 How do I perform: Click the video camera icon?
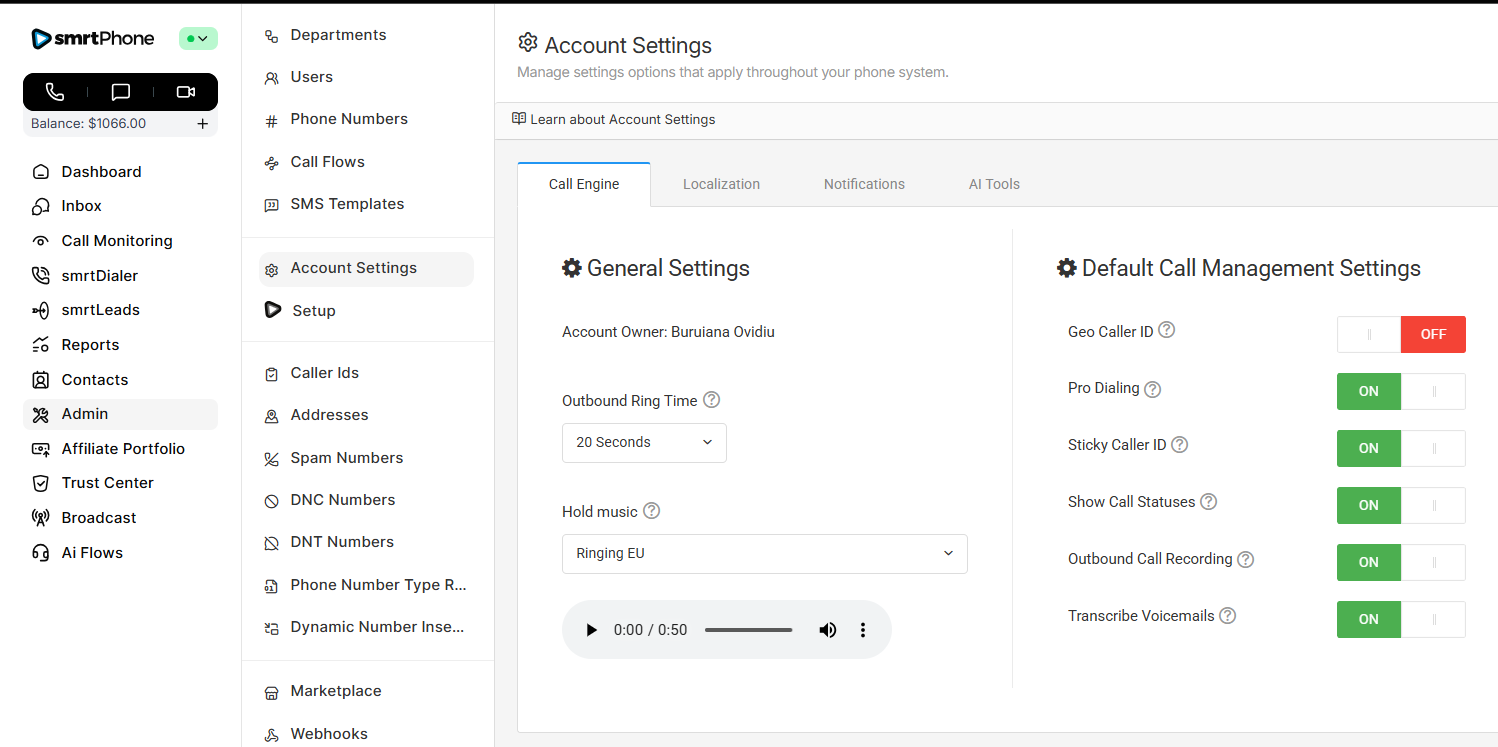pyautogui.click(x=185, y=92)
